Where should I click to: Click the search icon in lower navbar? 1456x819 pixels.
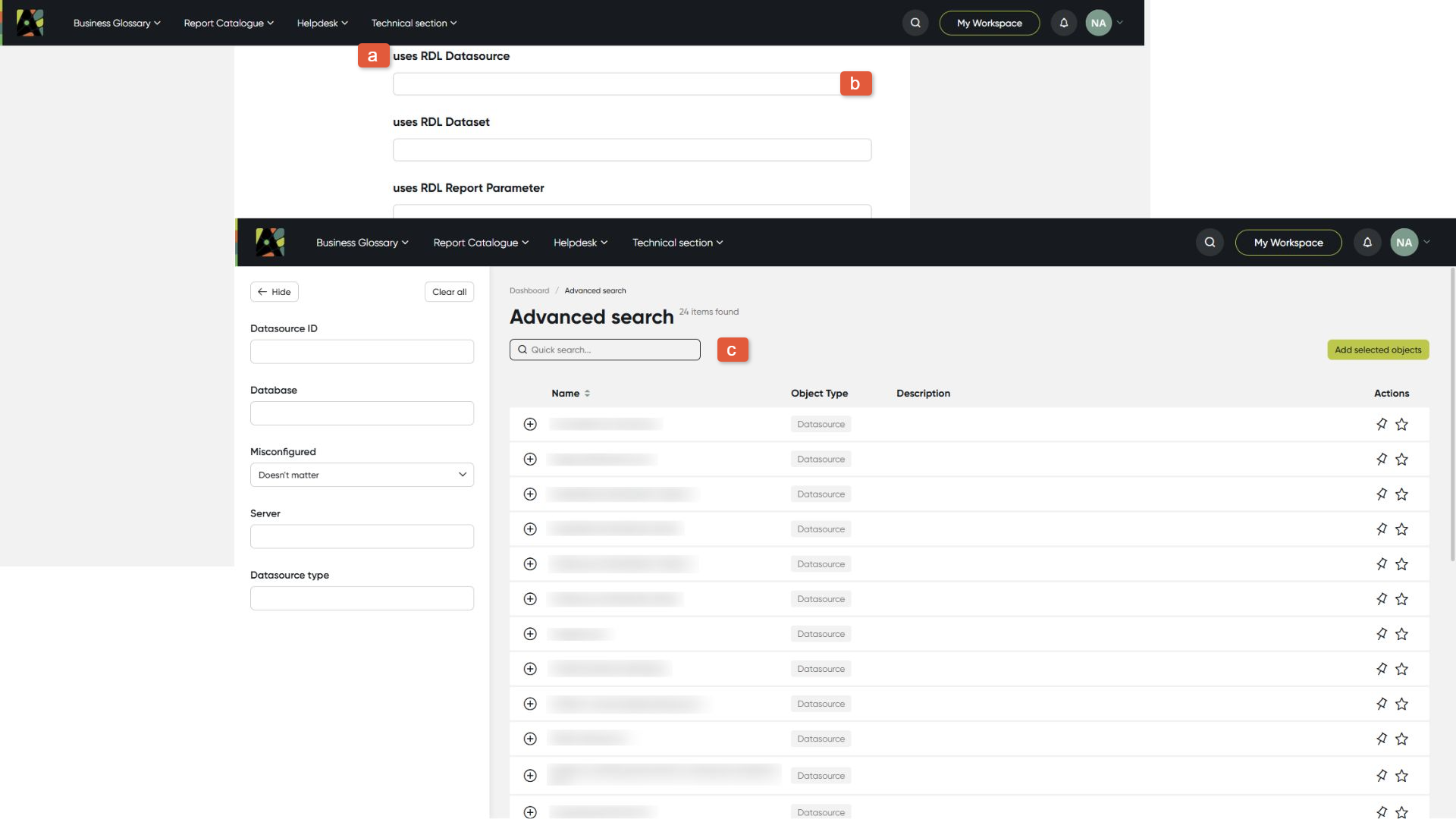(x=1210, y=243)
